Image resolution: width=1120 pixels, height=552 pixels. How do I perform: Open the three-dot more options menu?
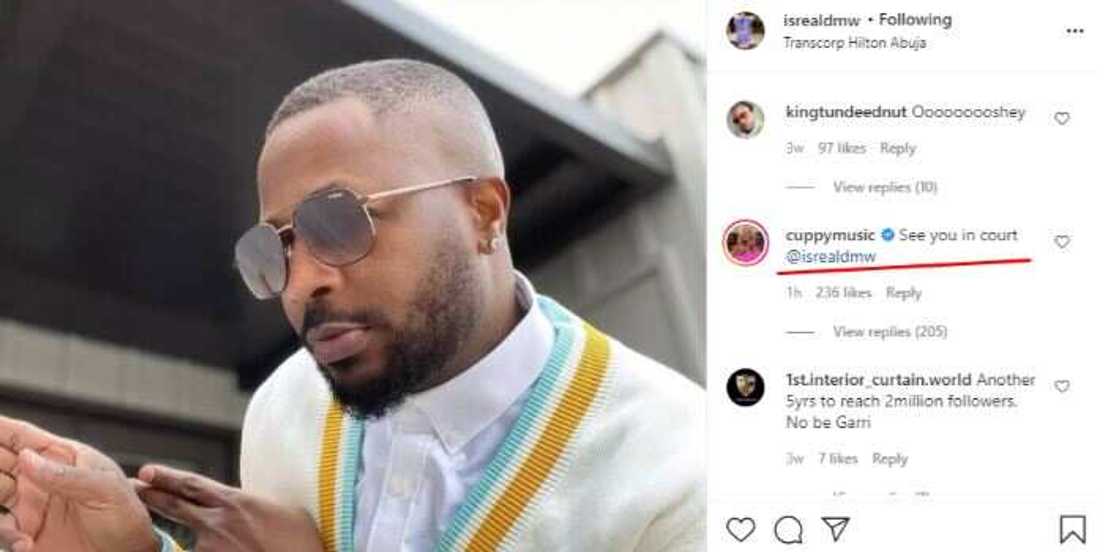(x=1075, y=31)
